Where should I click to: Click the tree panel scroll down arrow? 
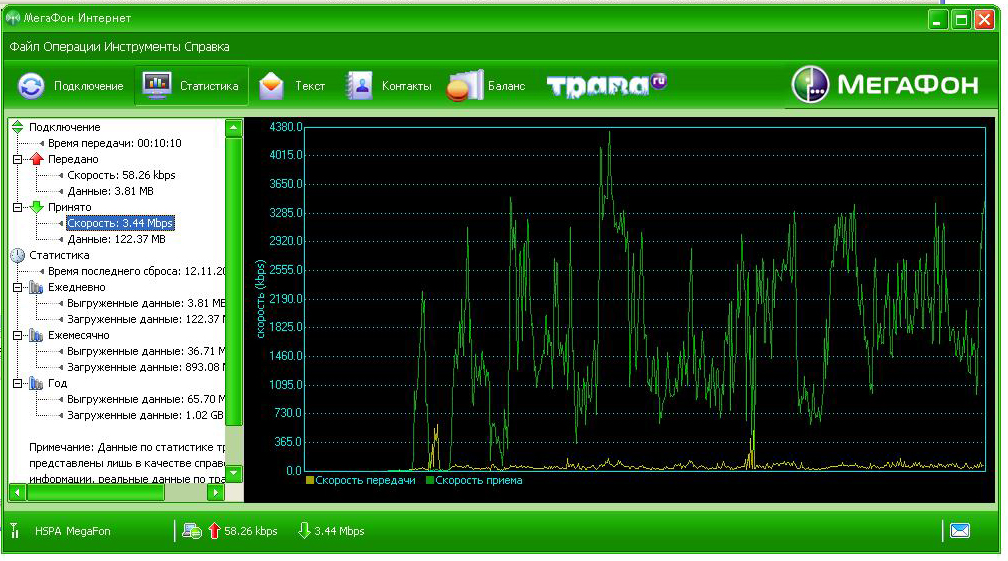point(234,474)
